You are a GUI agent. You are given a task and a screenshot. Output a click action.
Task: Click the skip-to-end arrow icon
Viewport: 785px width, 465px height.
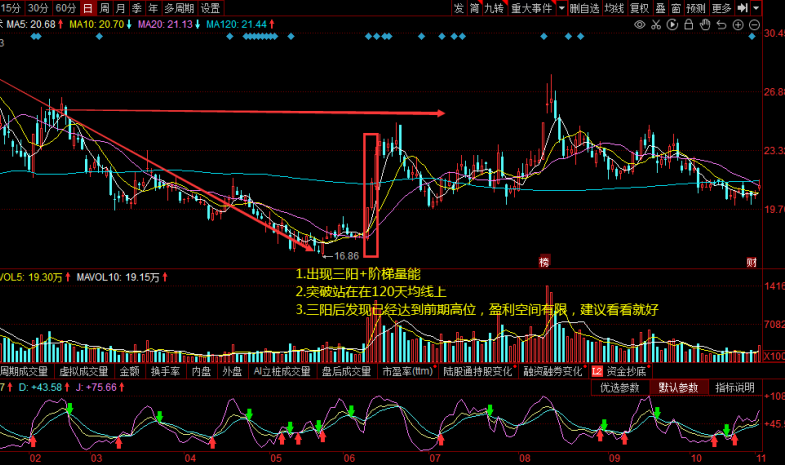coord(743,8)
